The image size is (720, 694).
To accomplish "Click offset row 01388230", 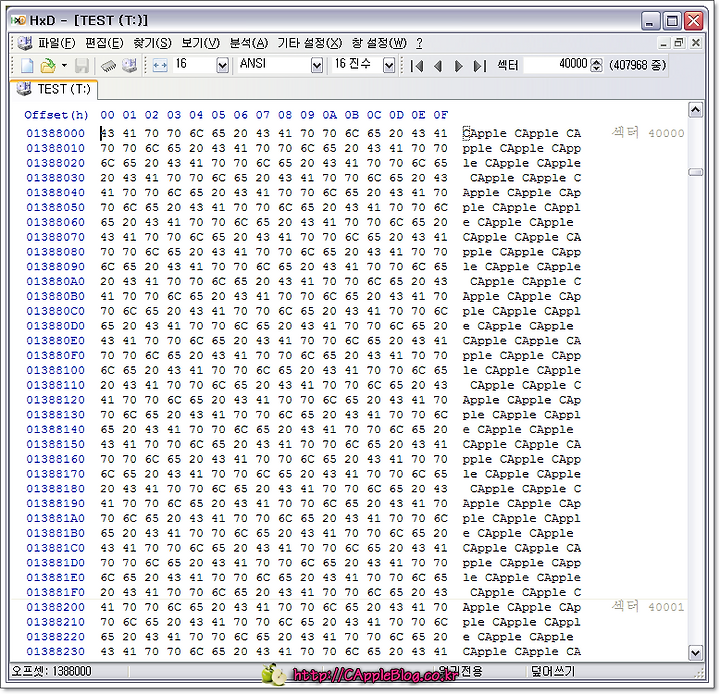I will tap(56, 652).
